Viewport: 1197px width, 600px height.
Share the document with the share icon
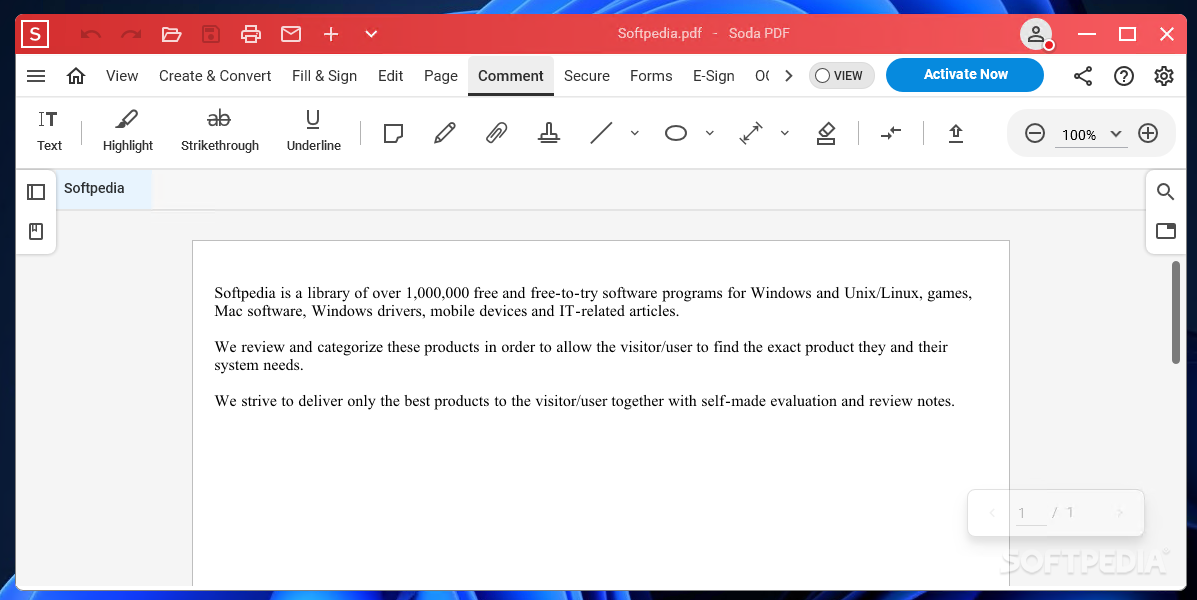coord(1082,76)
